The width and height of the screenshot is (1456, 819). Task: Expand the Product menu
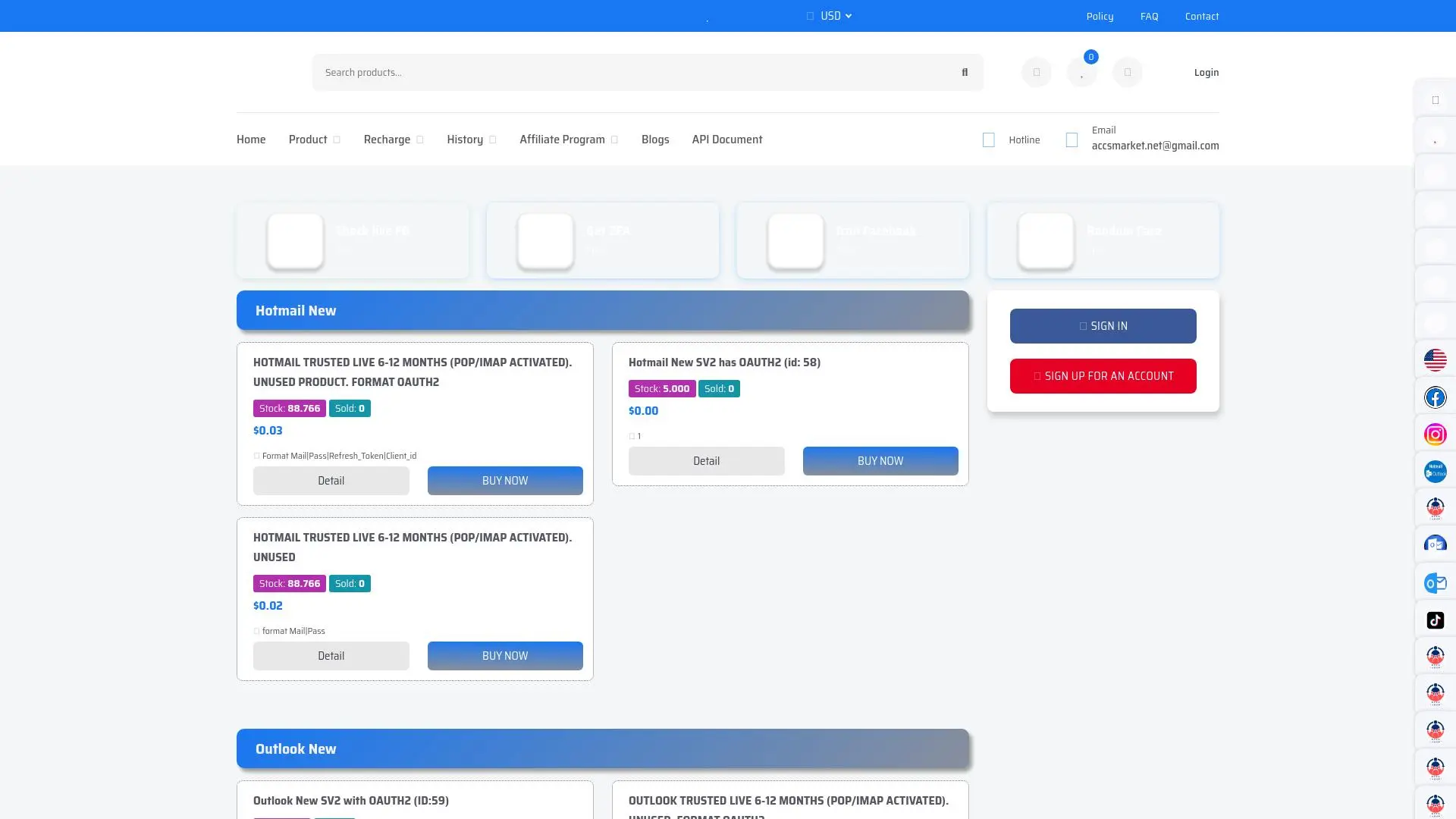coord(314,140)
